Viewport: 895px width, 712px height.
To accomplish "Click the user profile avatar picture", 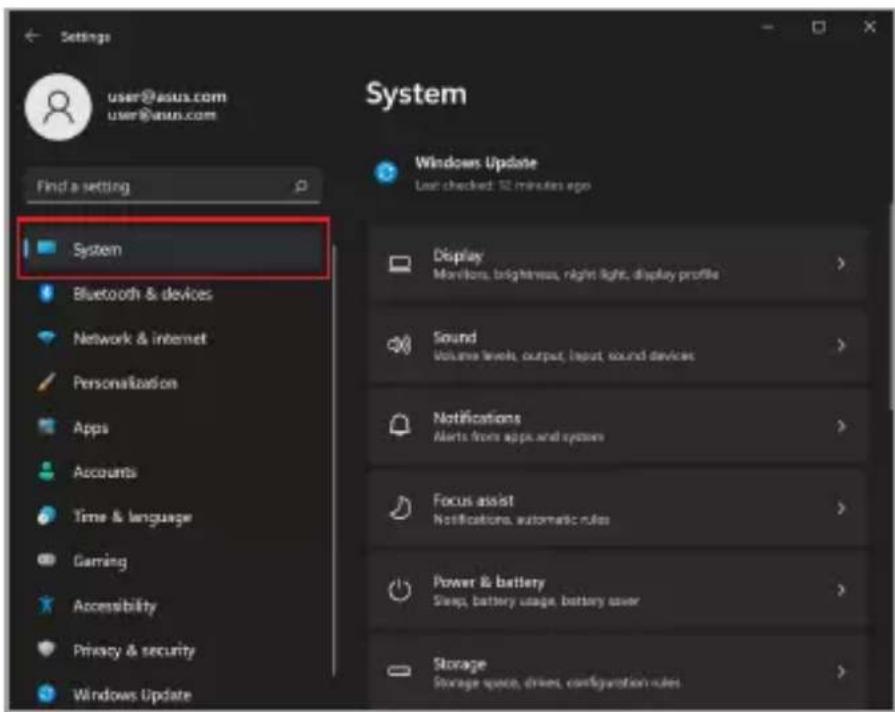I will pyautogui.click(x=58, y=107).
